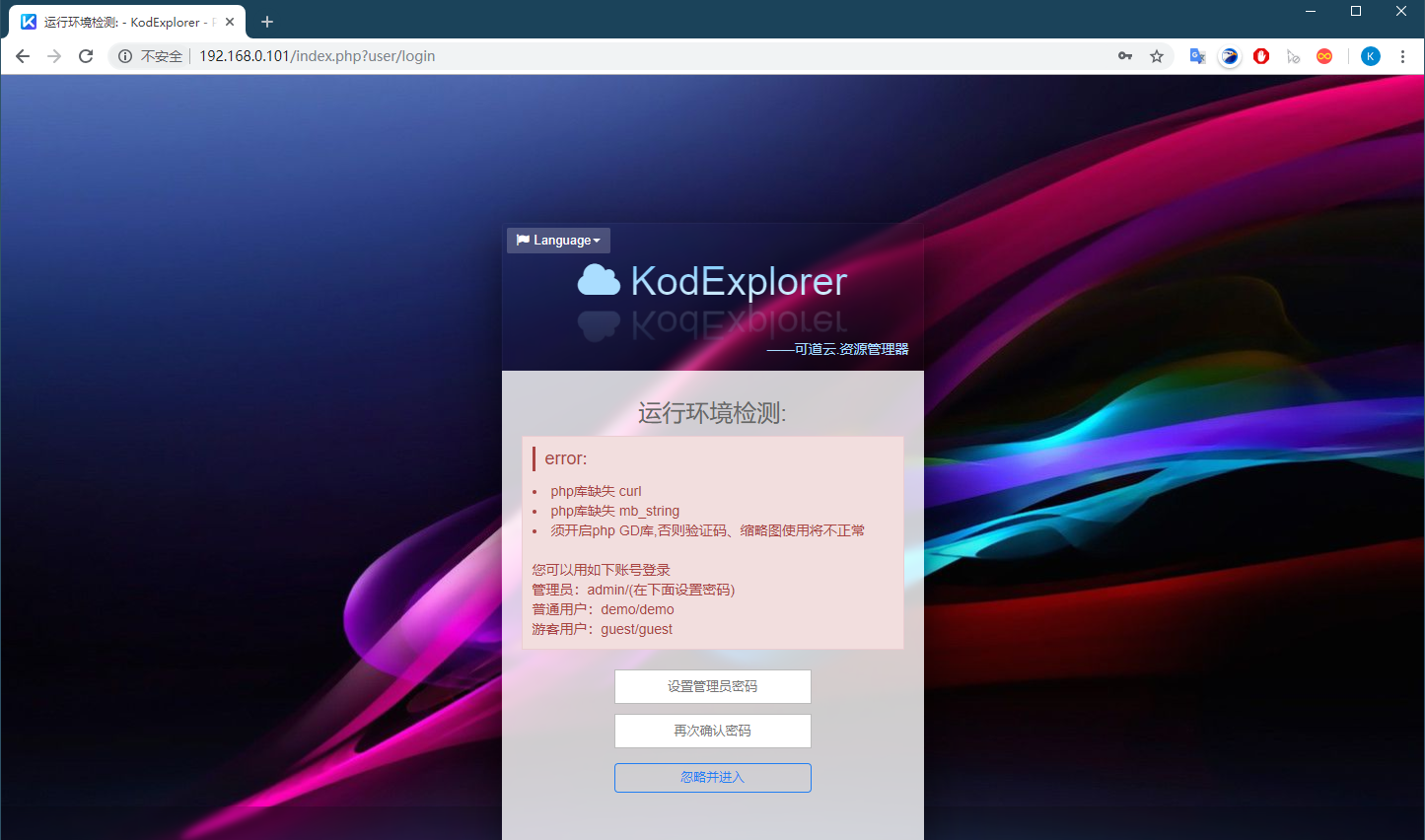Click the red ad blocker extension icon
The width and height of the screenshot is (1425, 840).
tap(1261, 56)
